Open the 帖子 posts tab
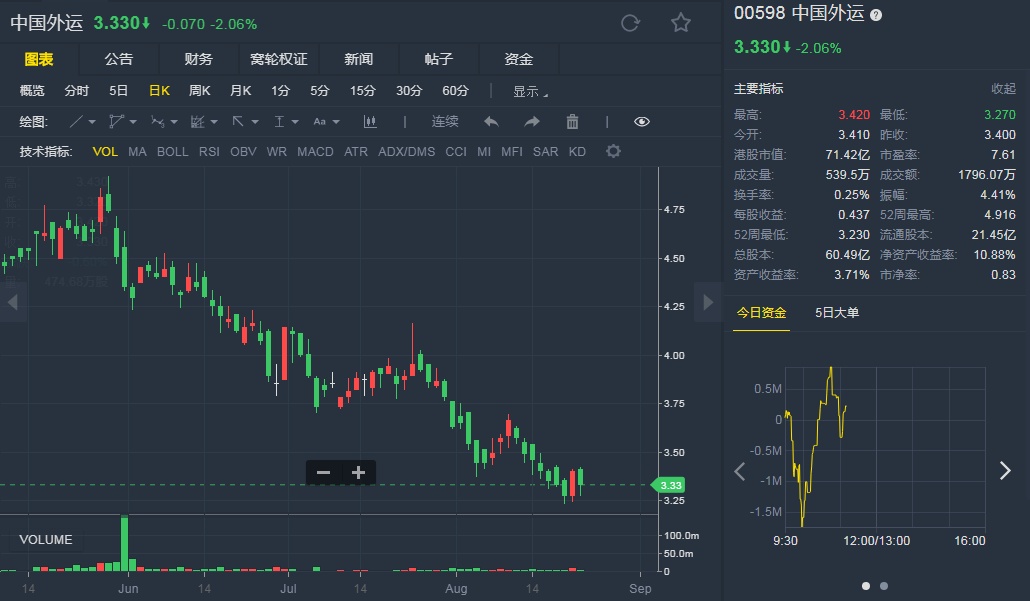 439,59
